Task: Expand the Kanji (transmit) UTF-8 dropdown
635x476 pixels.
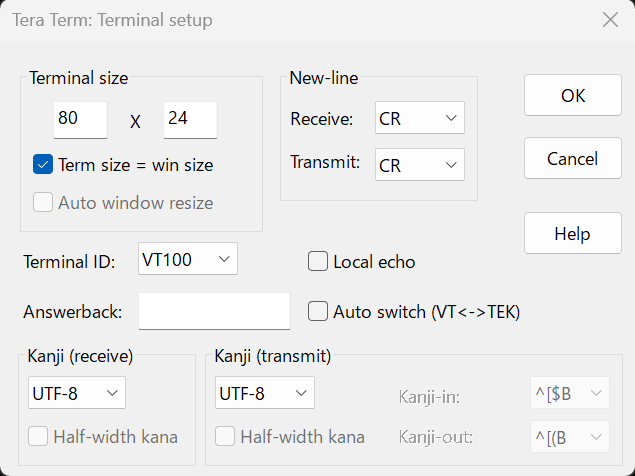Action: pyautogui.click(x=265, y=393)
